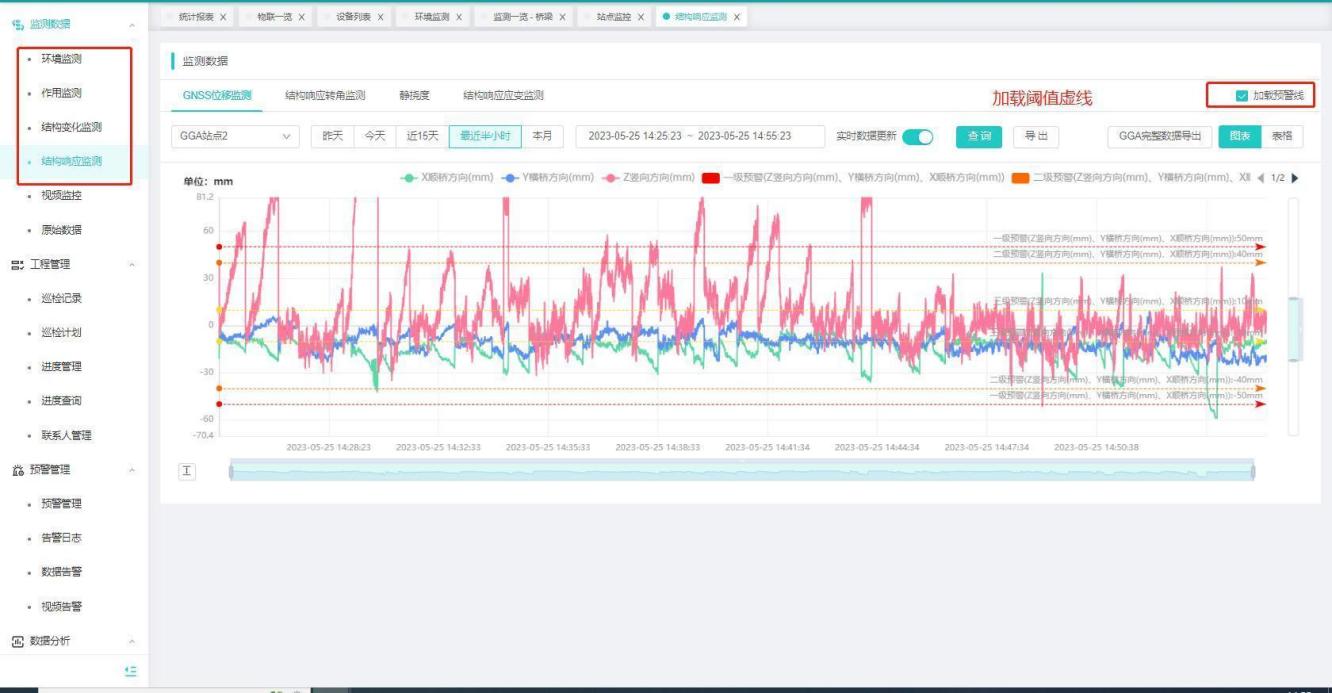Go to previous legend page arrow
This screenshot has width=1332, height=693.
[1260, 178]
